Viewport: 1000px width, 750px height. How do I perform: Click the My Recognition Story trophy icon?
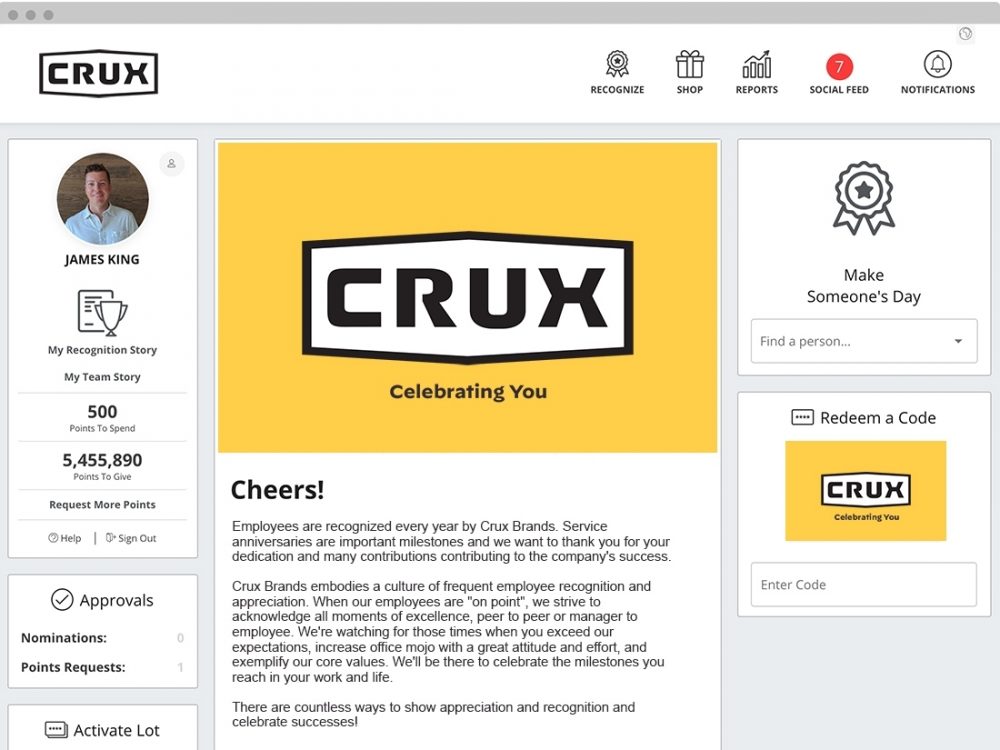pyautogui.click(x=102, y=312)
